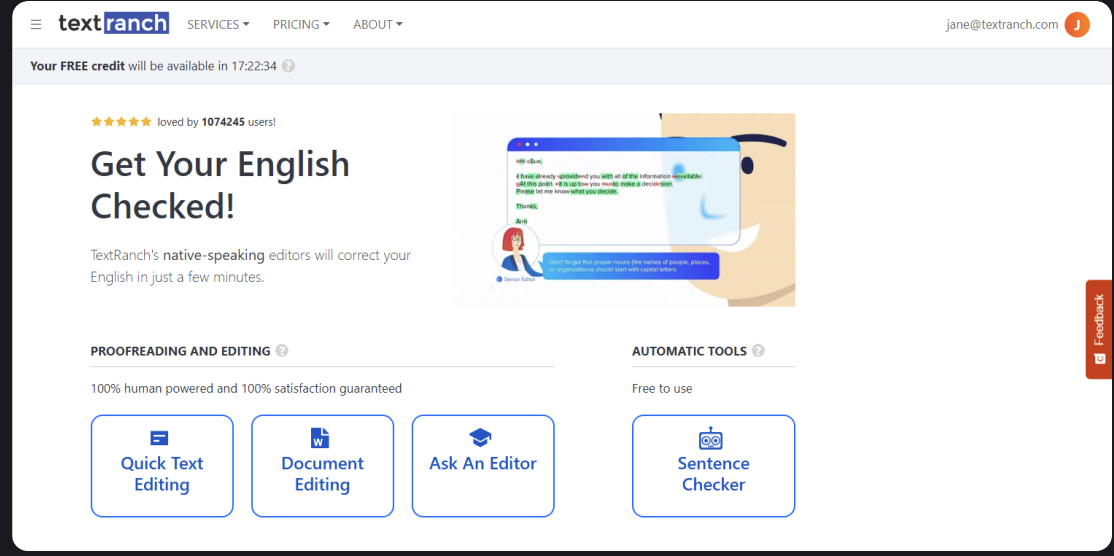This screenshot has height=556, width=1114.
Task: Click help icon beside Automatic Tools
Action: 758,351
